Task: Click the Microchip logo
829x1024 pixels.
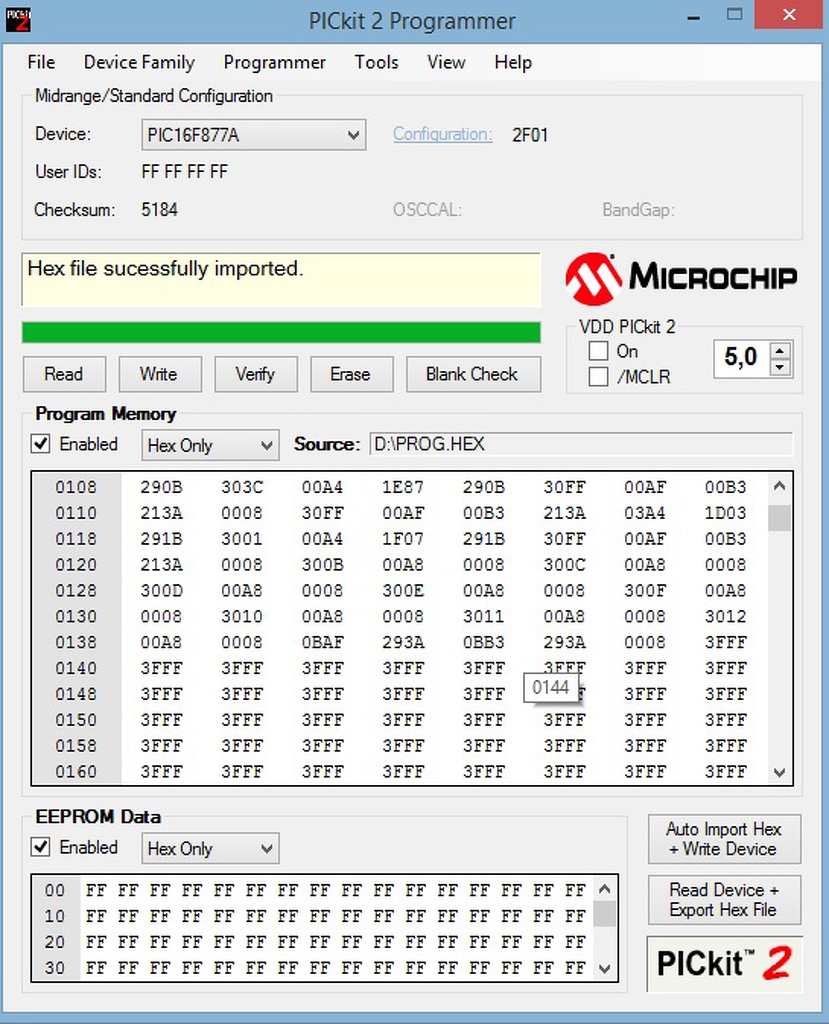Action: [x=681, y=279]
